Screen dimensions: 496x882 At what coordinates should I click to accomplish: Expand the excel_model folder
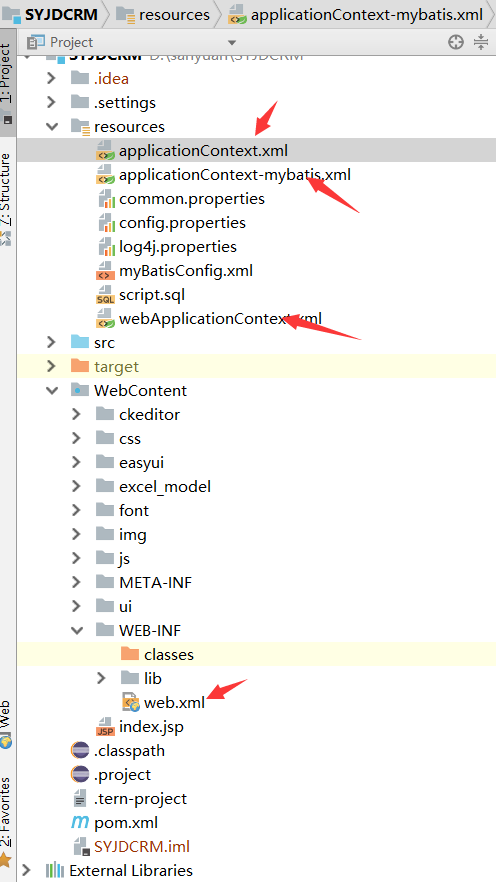point(76,487)
